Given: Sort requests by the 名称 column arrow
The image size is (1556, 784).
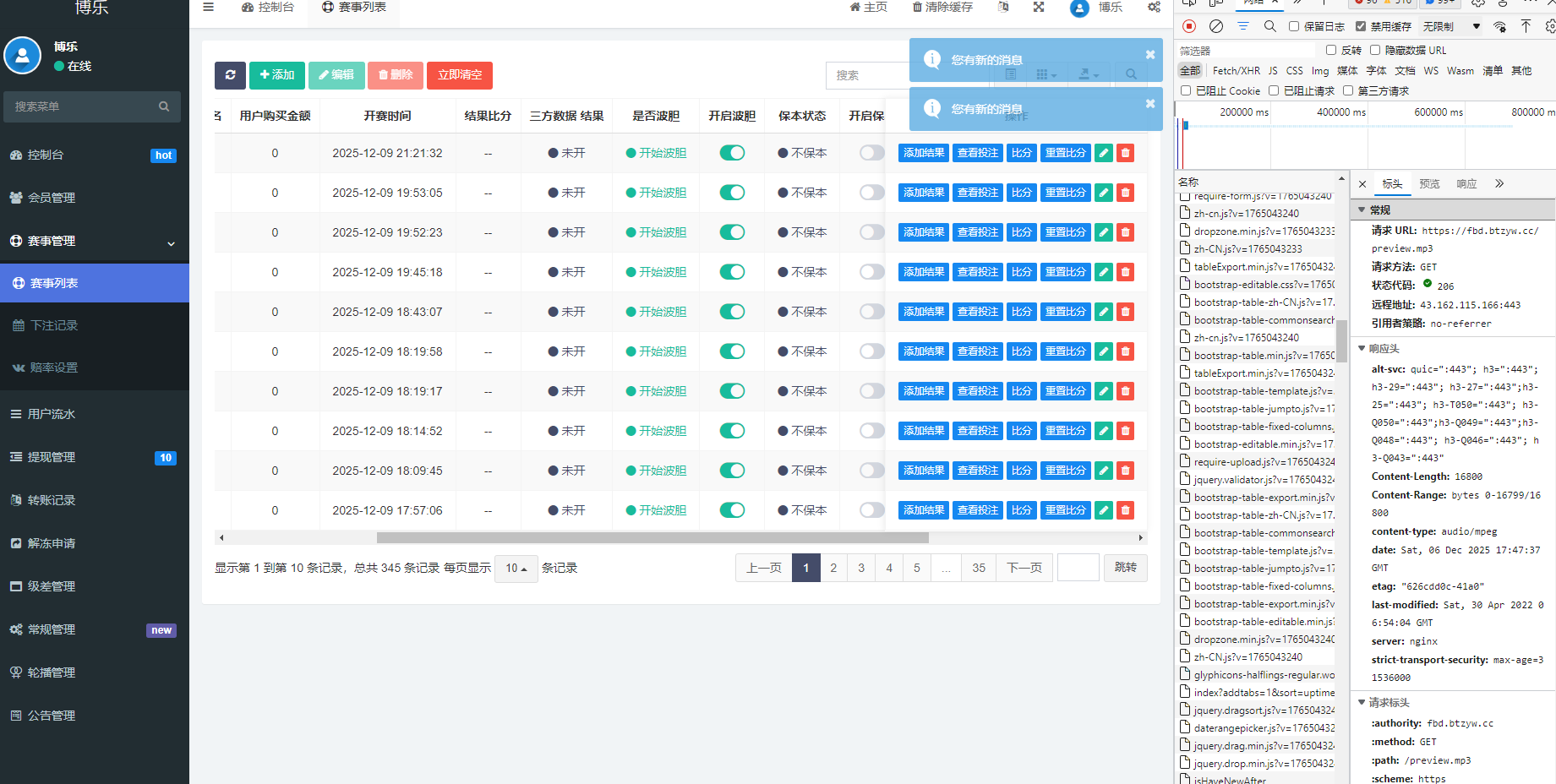Looking at the screenshot, I should 1340,179.
